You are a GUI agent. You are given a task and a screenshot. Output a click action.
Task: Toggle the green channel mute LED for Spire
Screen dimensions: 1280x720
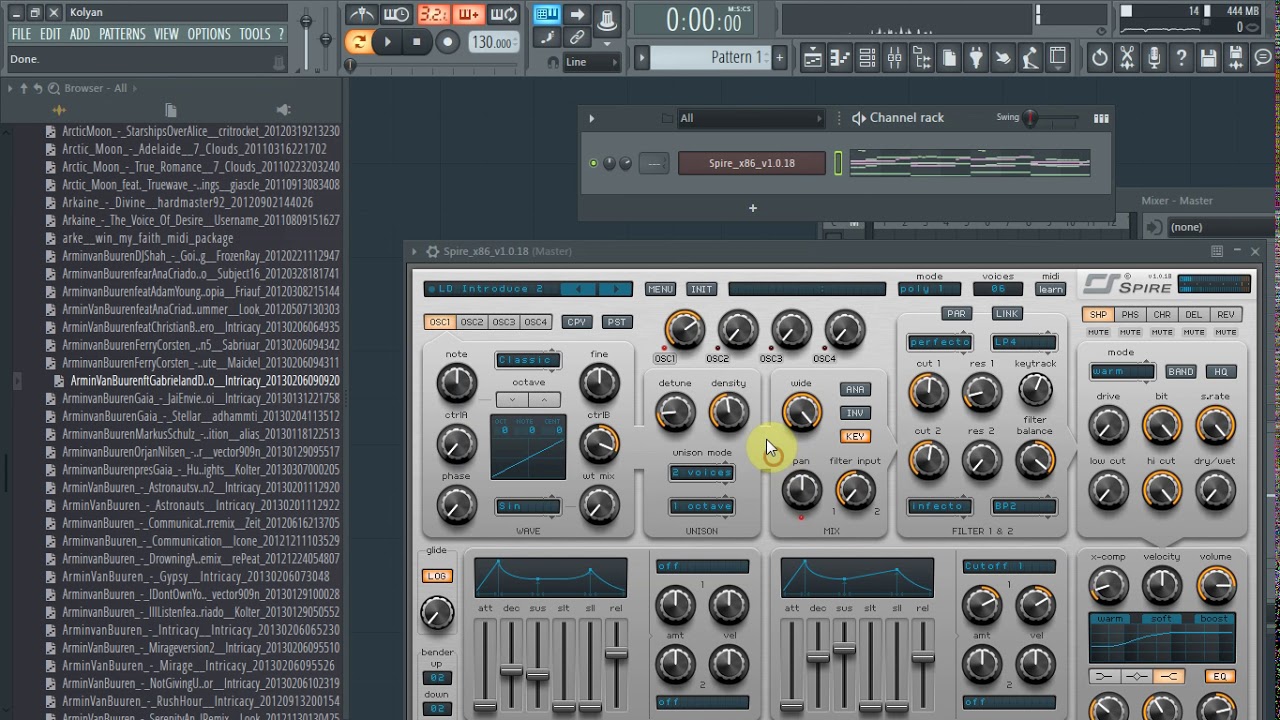[593, 163]
